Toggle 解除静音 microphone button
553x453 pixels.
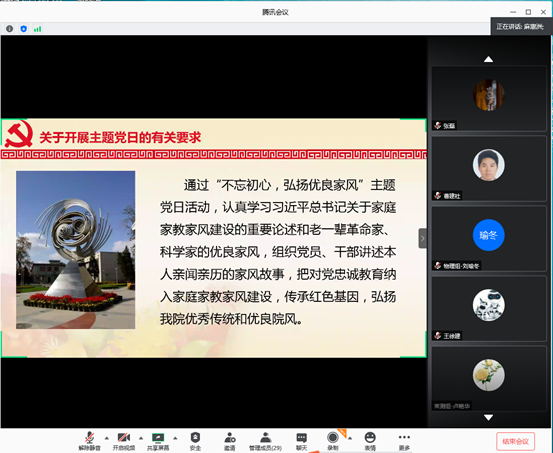(x=90, y=441)
